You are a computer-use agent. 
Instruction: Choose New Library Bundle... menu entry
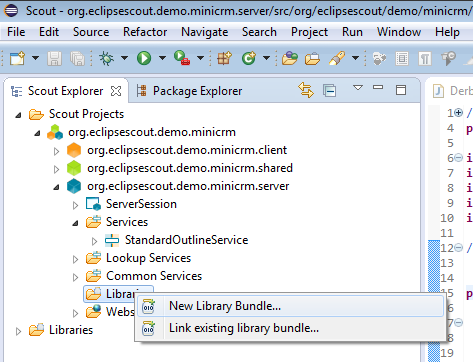290,306
